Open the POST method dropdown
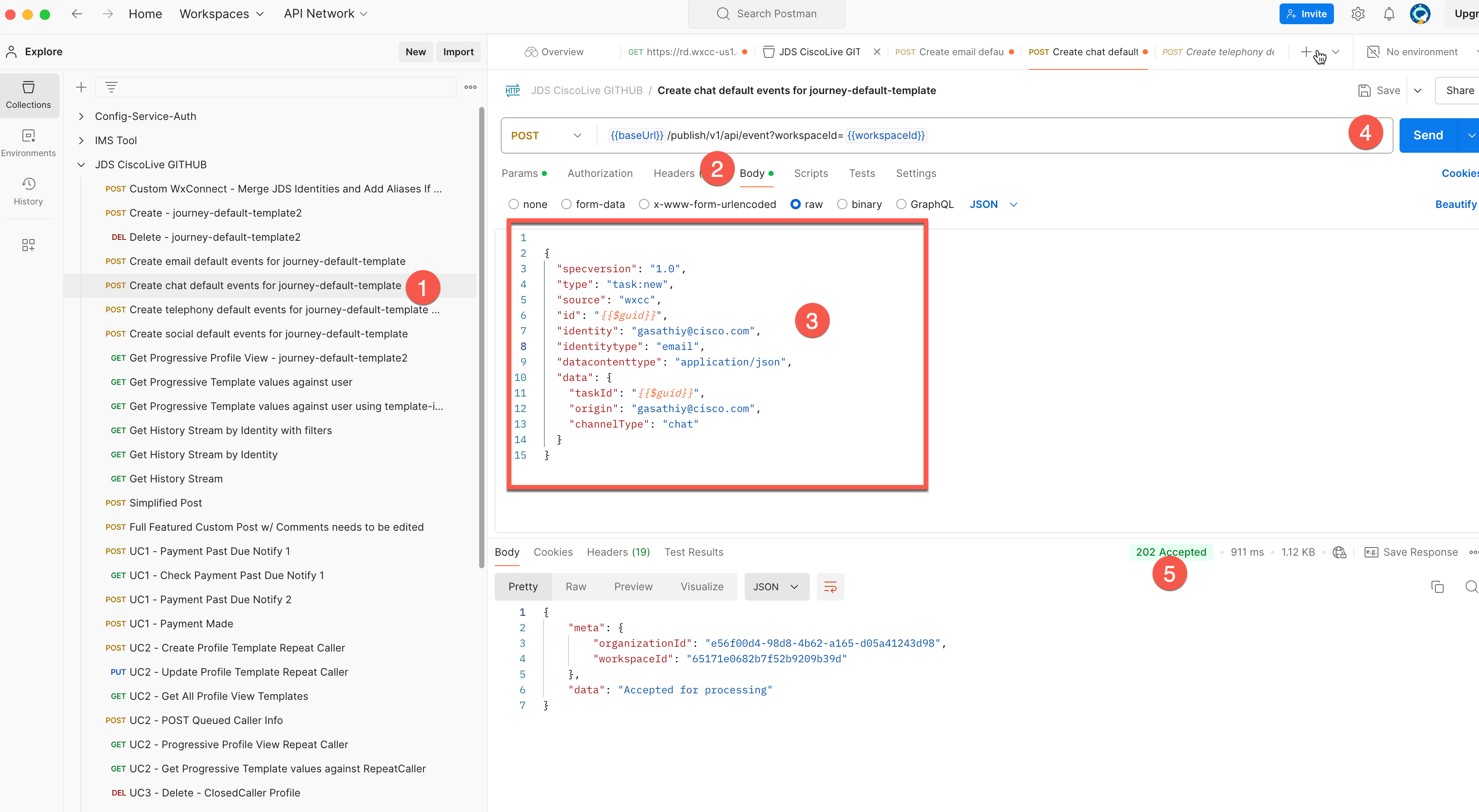Image resolution: width=1479 pixels, height=812 pixels. coord(546,135)
